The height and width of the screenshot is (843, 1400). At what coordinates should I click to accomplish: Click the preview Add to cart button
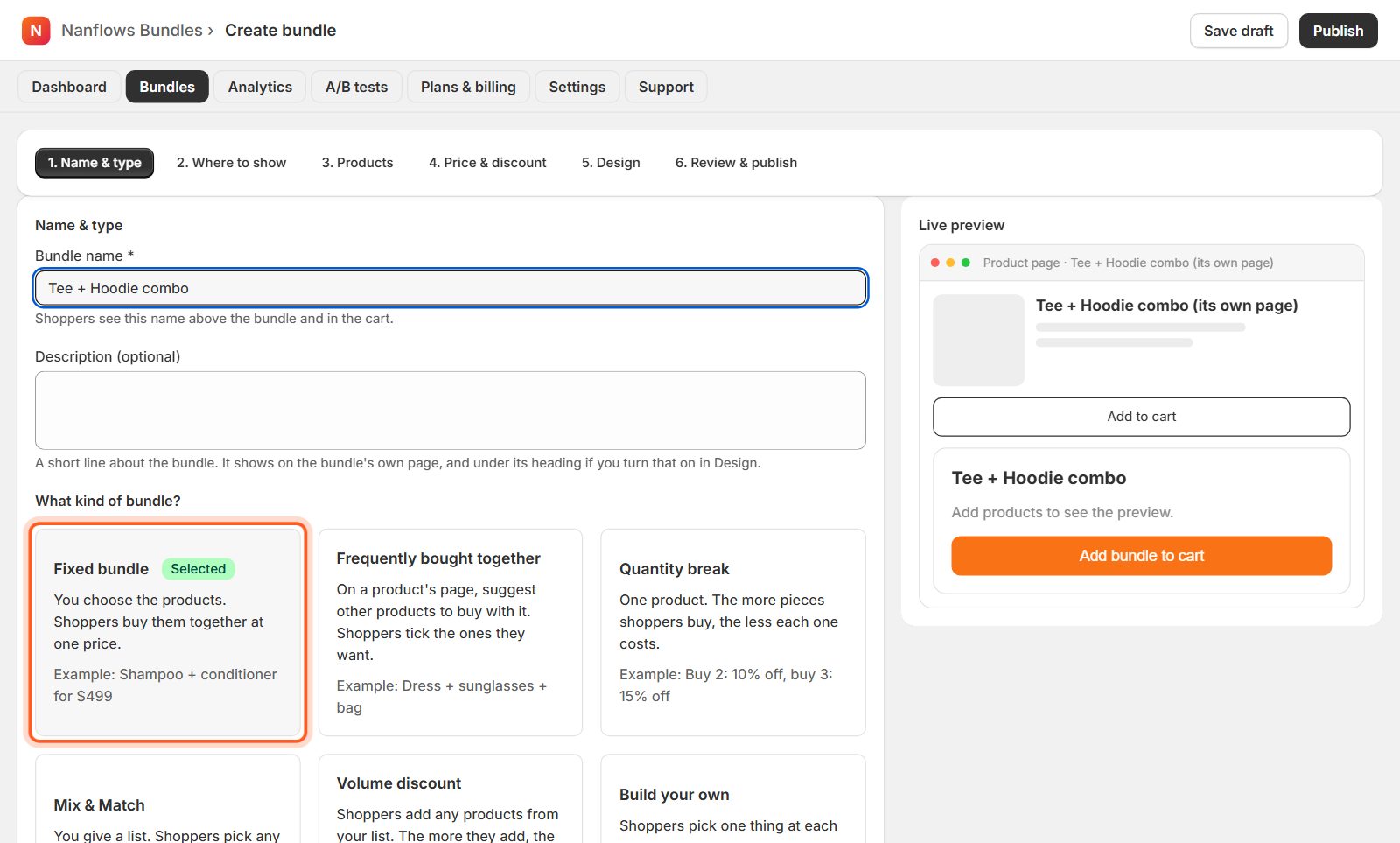click(1141, 417)
